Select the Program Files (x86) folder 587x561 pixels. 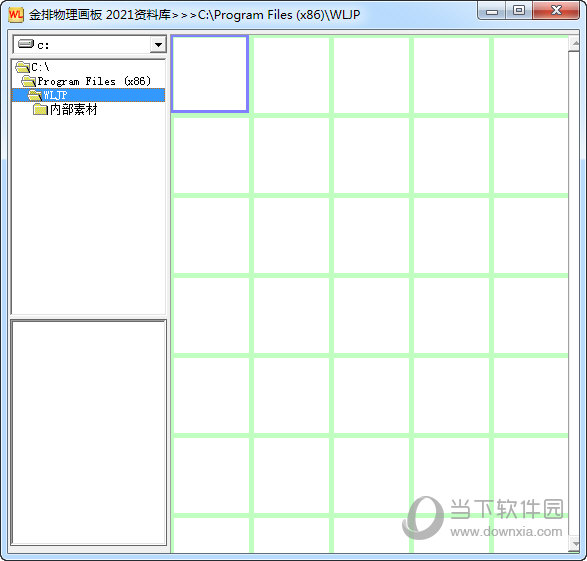pyautogui.click(x=86, y=81)
